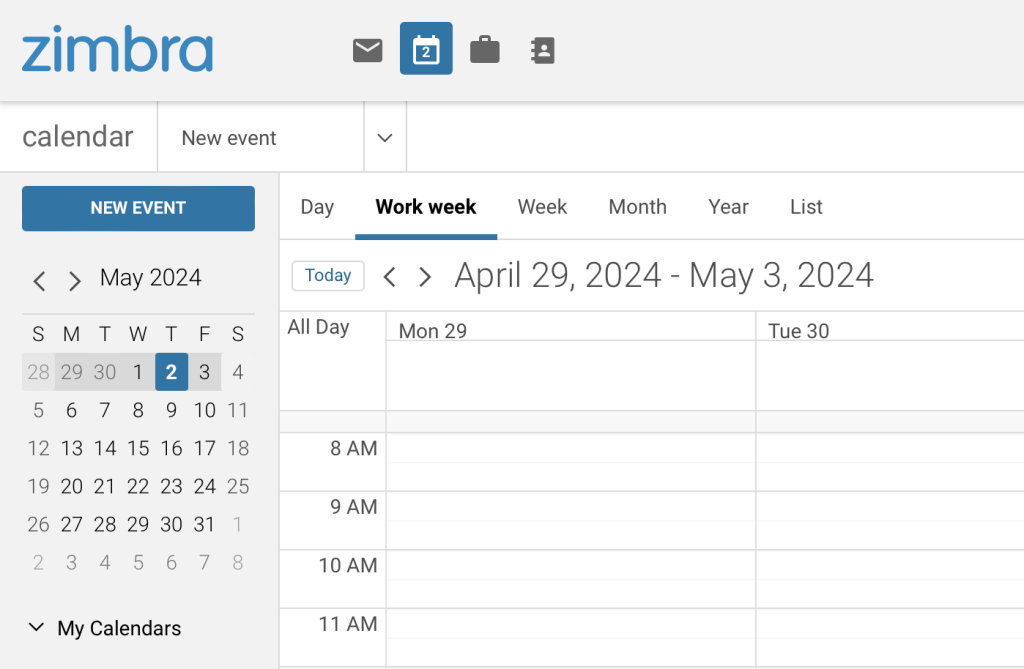Open Contacts via the address book icon
This screenshot has height=669, width=1024.
542,48
